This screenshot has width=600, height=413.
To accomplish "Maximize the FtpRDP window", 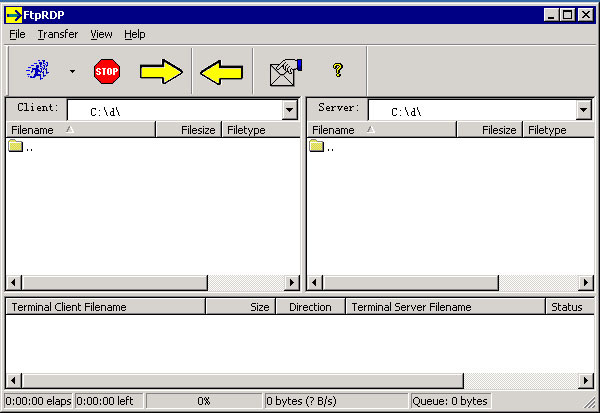I will (568, 15).
